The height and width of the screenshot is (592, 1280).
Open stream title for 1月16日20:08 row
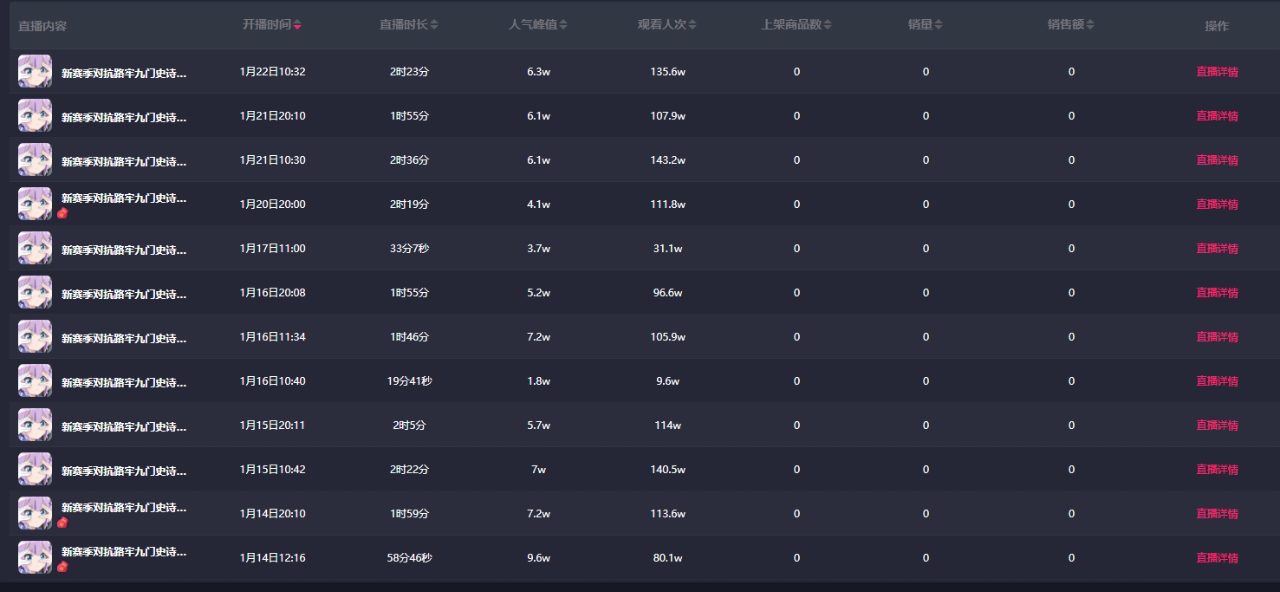(x=124, y=294)
